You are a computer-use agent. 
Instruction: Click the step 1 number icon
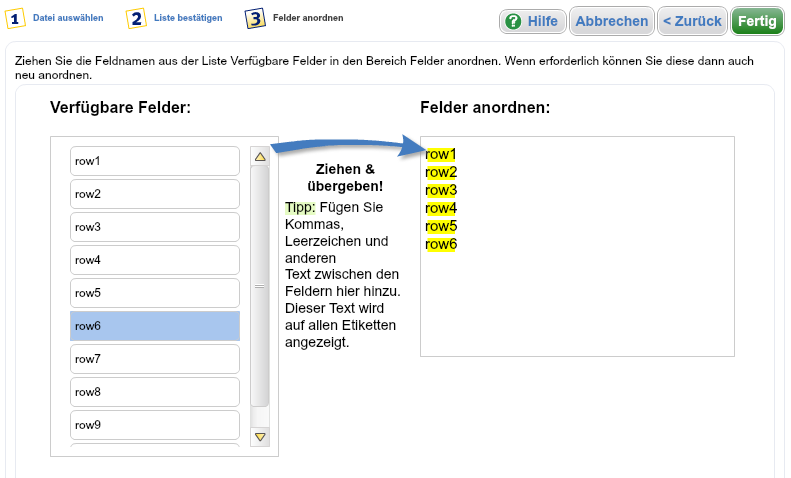pyautogui.click(x=16, y=18)
